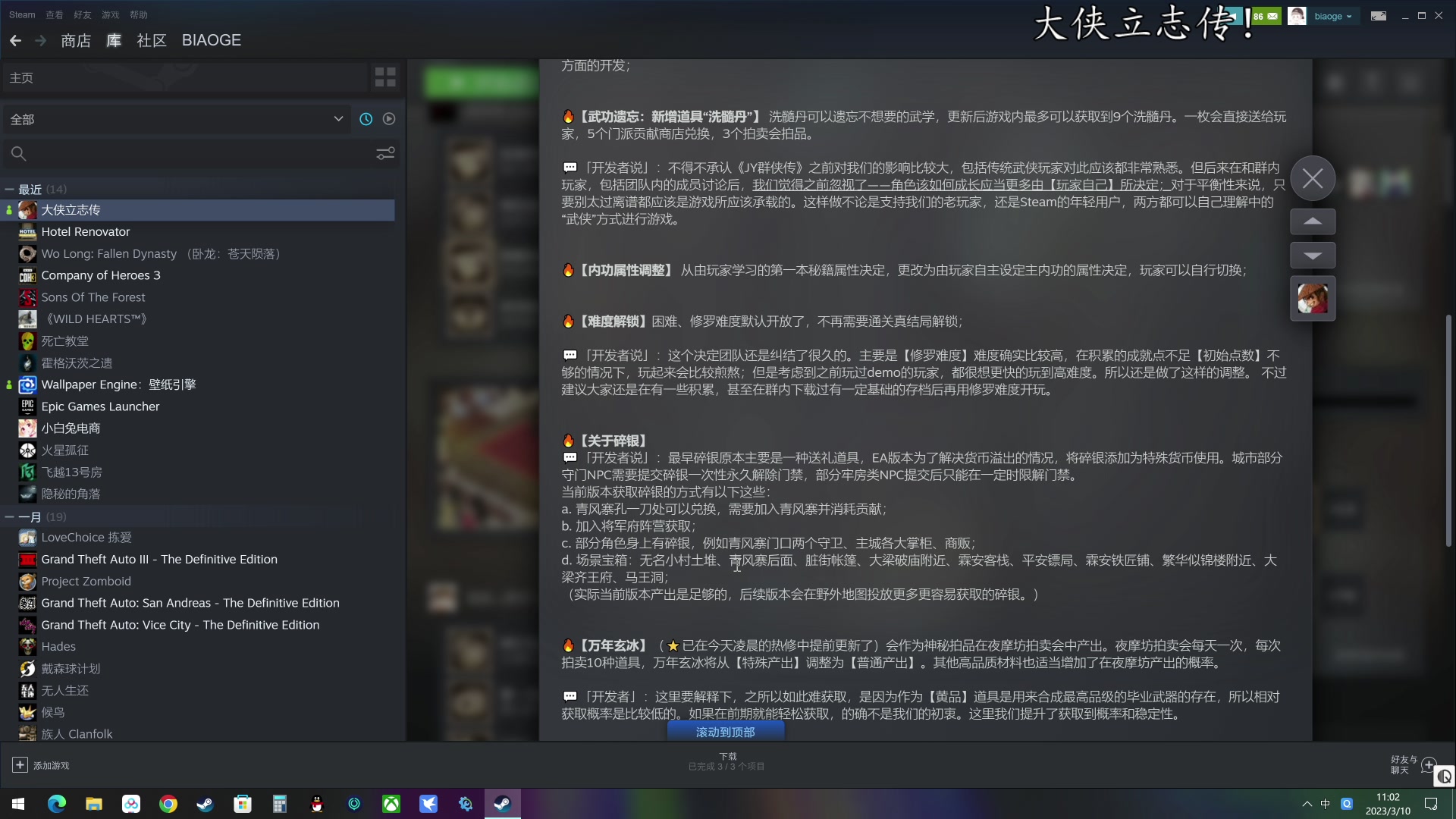Open the biaoge account dropdown
The image size is (1456, 819).
(1332, 16)
